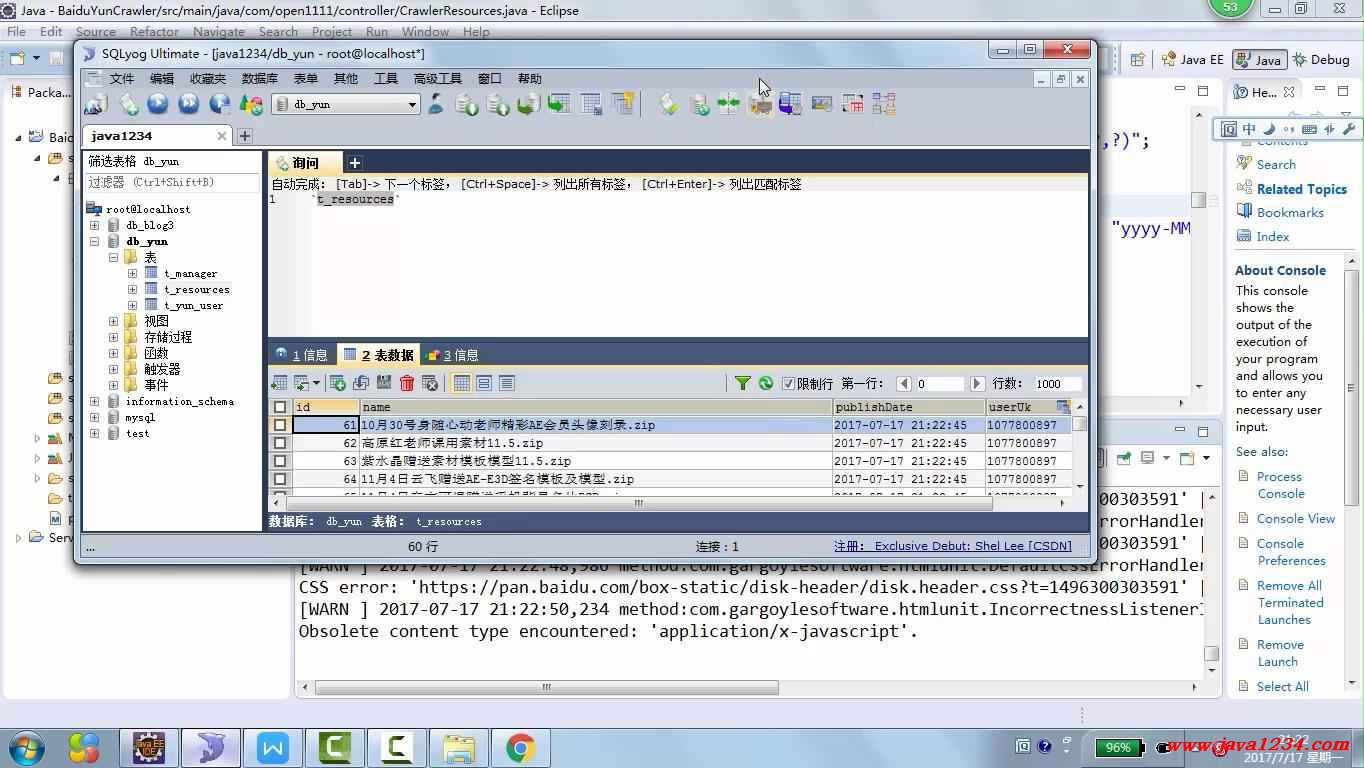Viewport: 1364px width, 768px height.
Task: Switch to the 2 表数据 tab
Action: coord(377,355)
